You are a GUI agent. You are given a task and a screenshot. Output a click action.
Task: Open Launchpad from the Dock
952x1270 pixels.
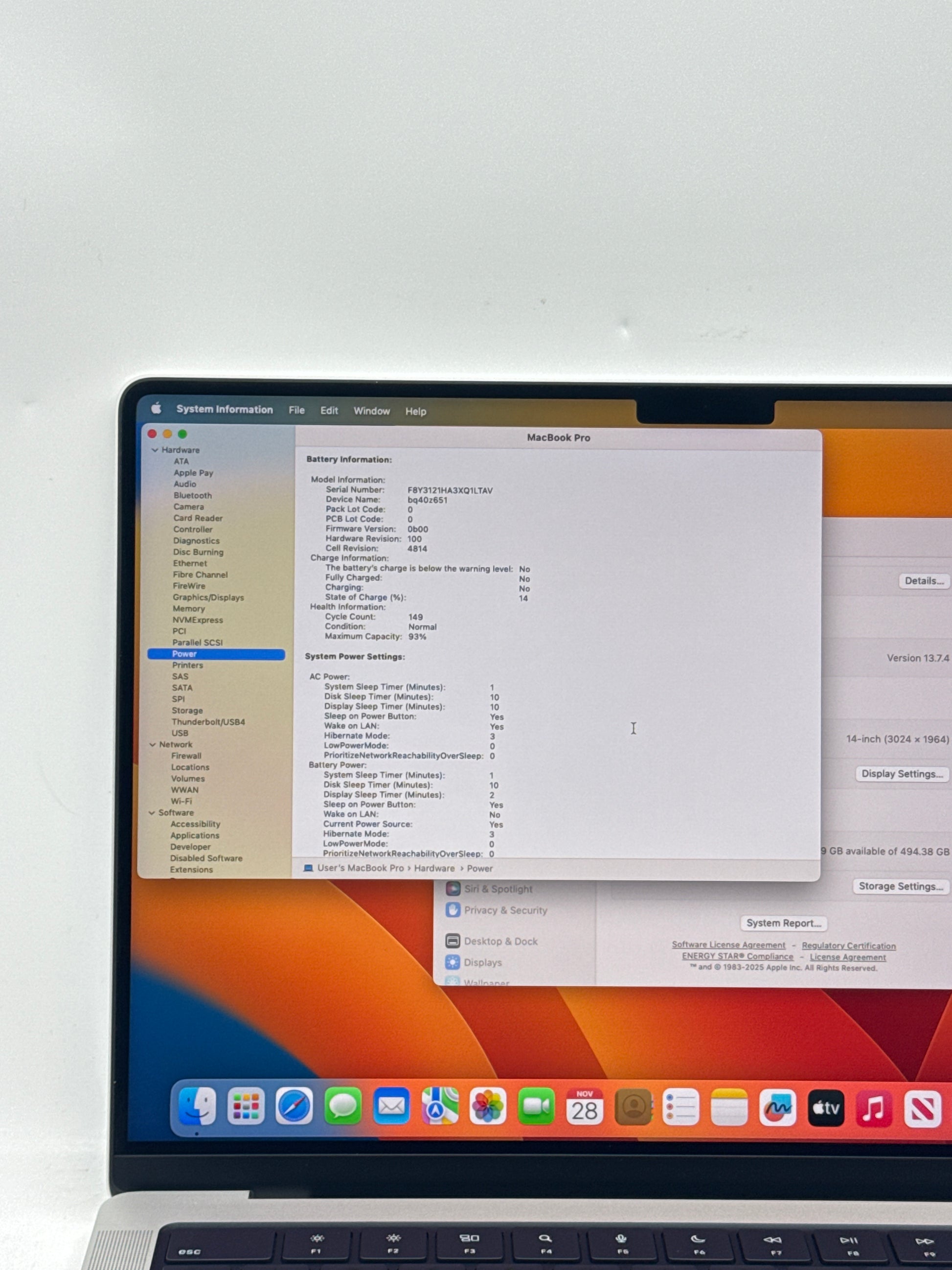click(x=246, y=1106)
